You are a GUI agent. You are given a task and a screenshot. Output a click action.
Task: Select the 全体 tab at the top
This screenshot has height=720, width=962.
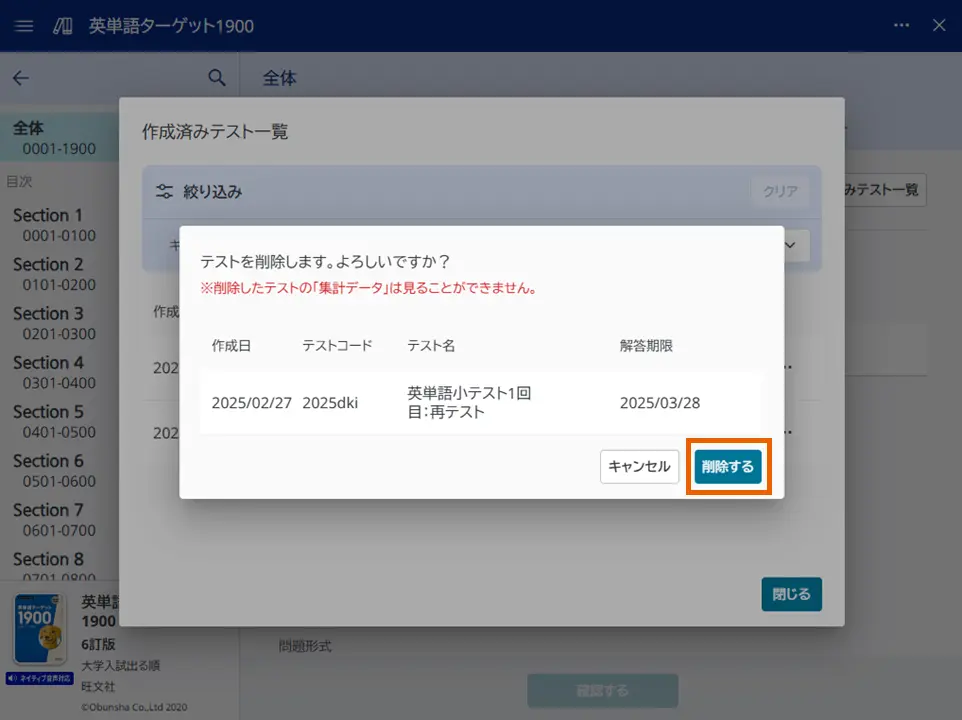point(279,77)
